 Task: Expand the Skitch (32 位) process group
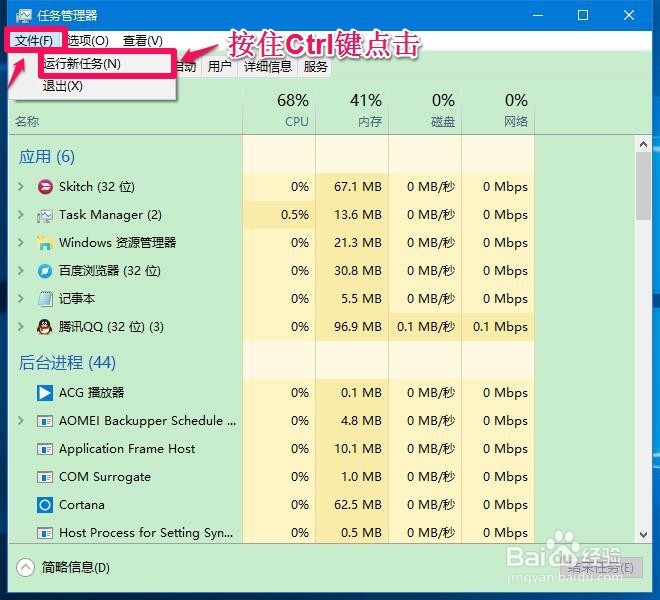click(21, 187)
